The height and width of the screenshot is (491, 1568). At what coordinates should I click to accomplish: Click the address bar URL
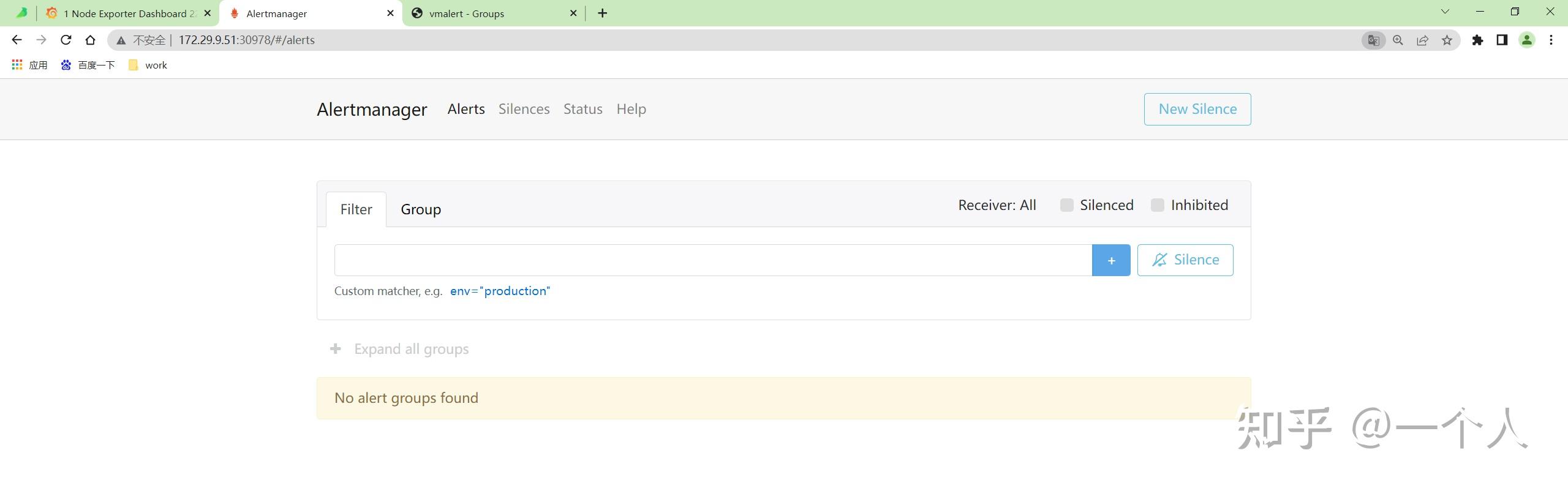point(246,40)
